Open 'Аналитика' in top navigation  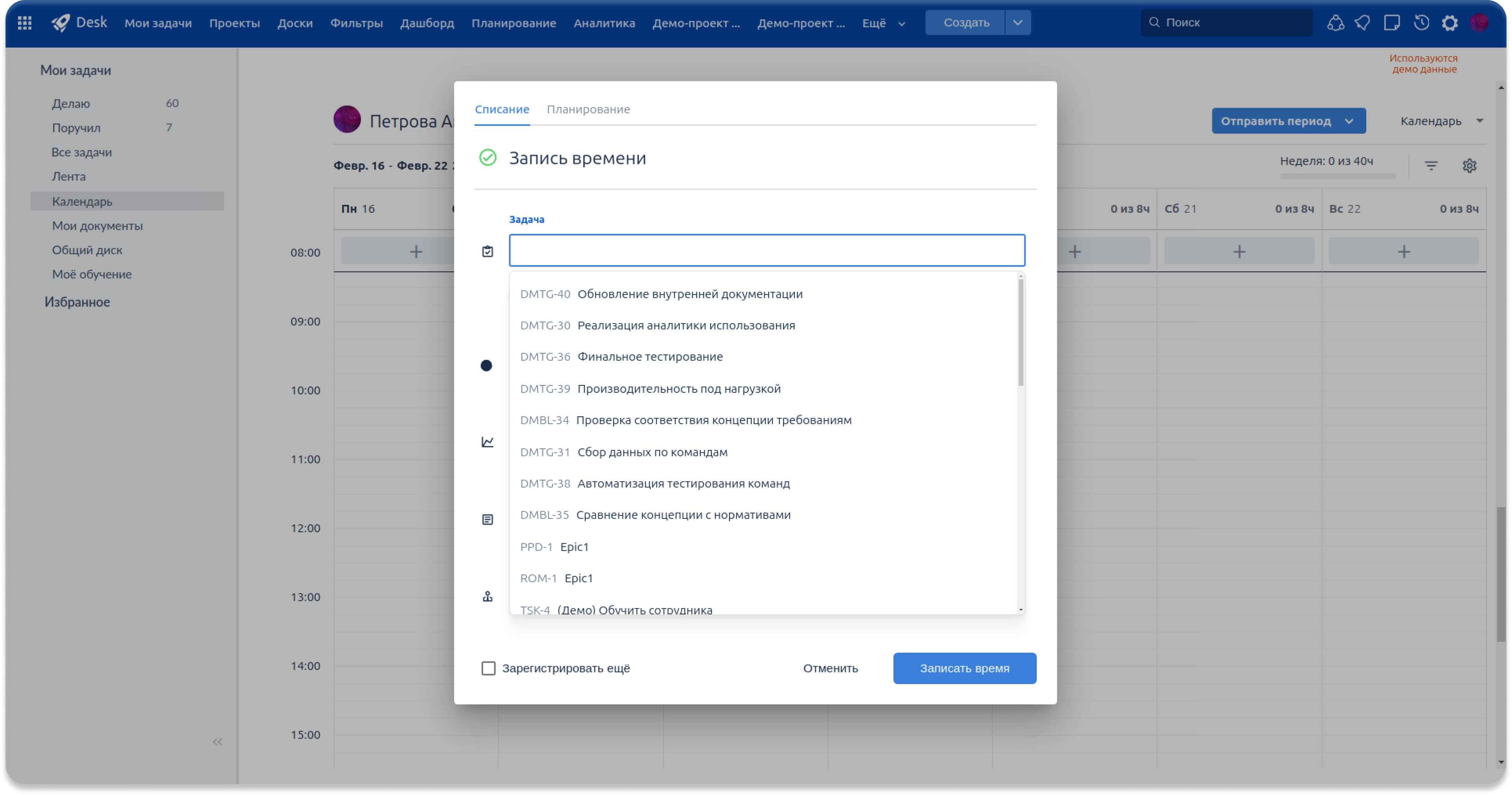pos(604,23)
